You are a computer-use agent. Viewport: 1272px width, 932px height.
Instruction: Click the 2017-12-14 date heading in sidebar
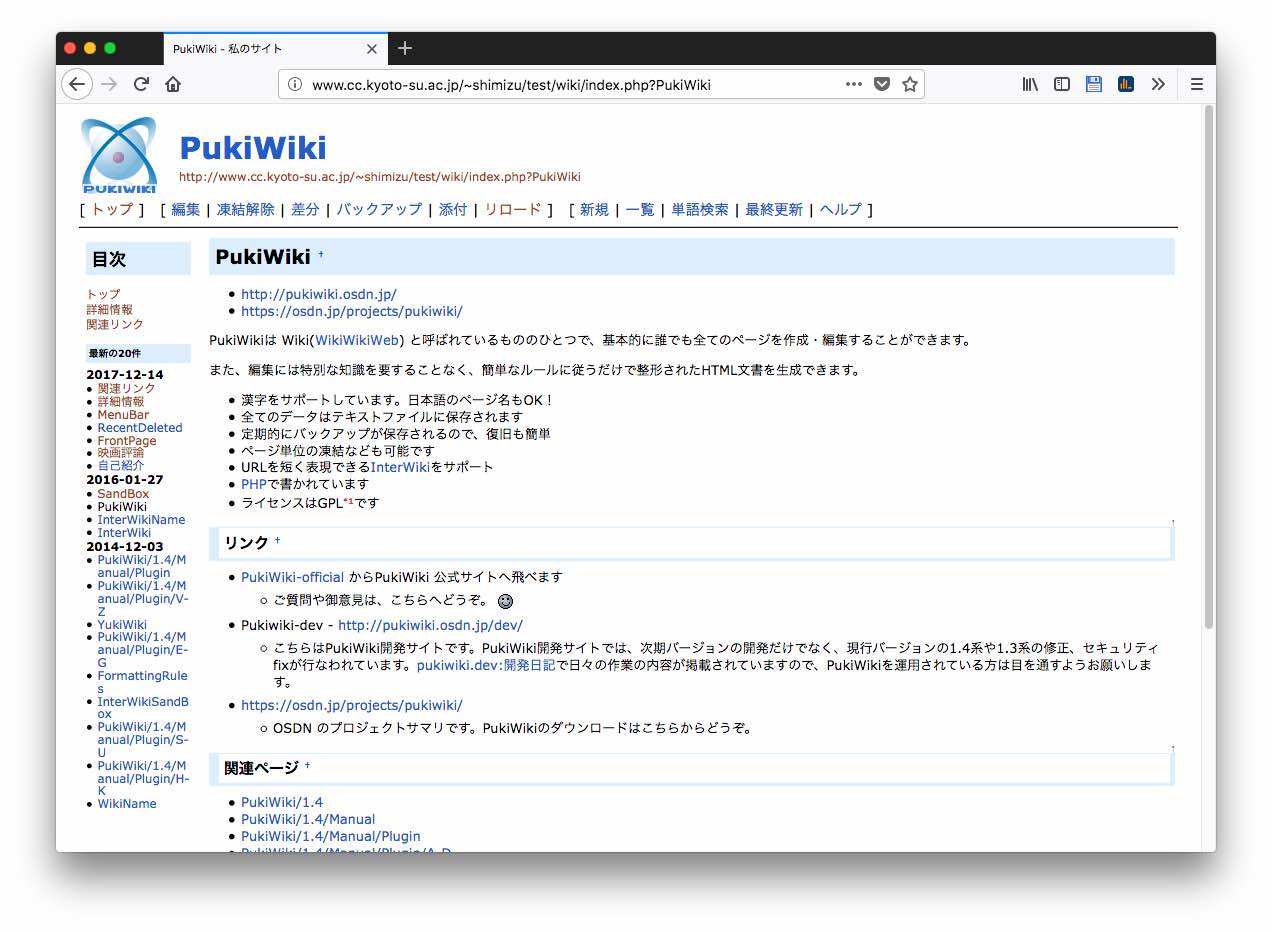coord(124,375)
